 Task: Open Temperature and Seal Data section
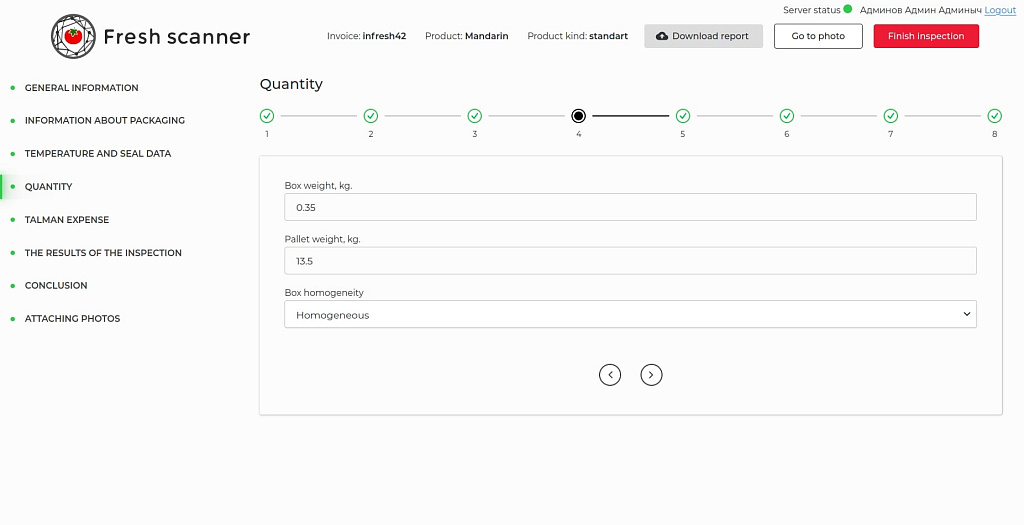(x=97, y=154)
